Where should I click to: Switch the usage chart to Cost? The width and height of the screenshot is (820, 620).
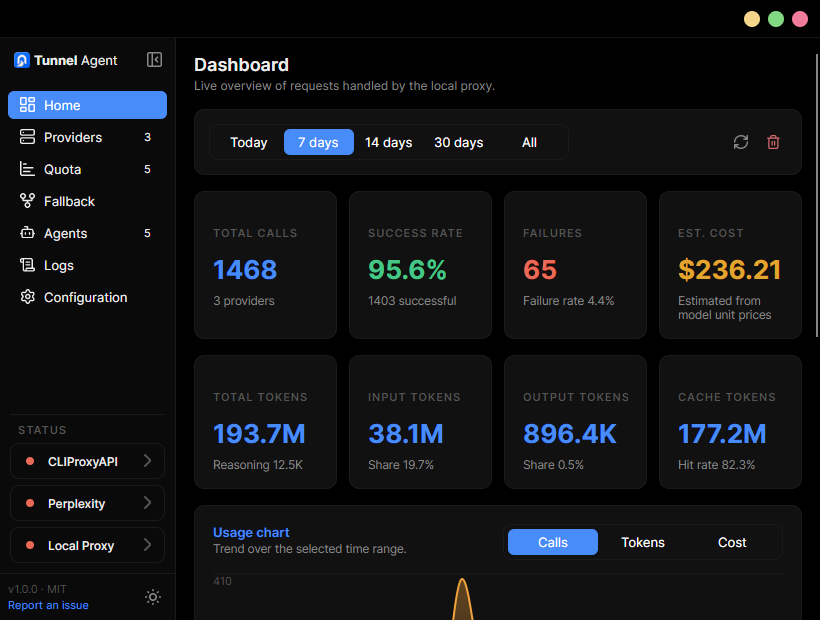click(x=732, y=542)
